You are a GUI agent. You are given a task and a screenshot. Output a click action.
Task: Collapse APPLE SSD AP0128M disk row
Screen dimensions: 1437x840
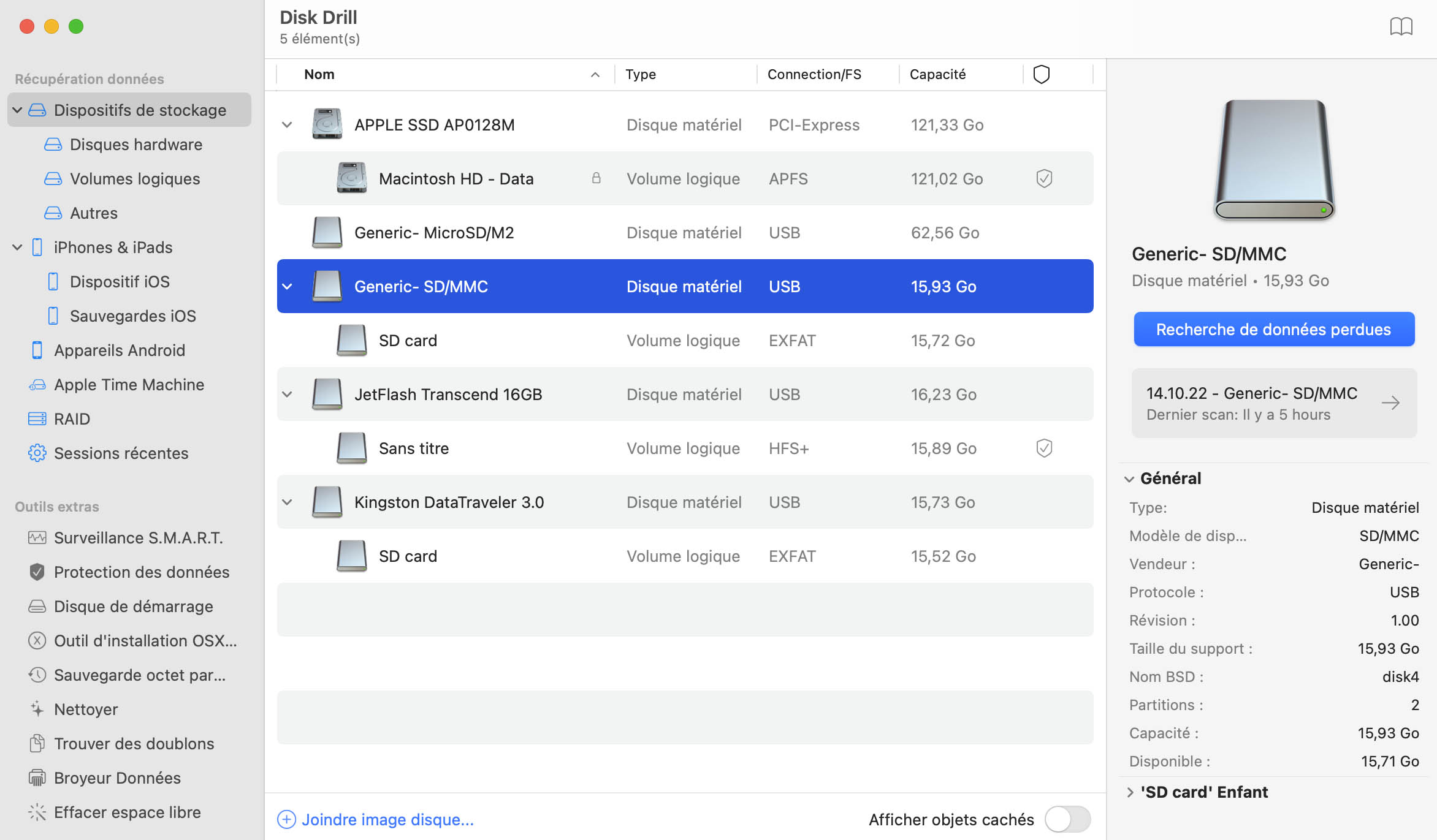(287, 125)
